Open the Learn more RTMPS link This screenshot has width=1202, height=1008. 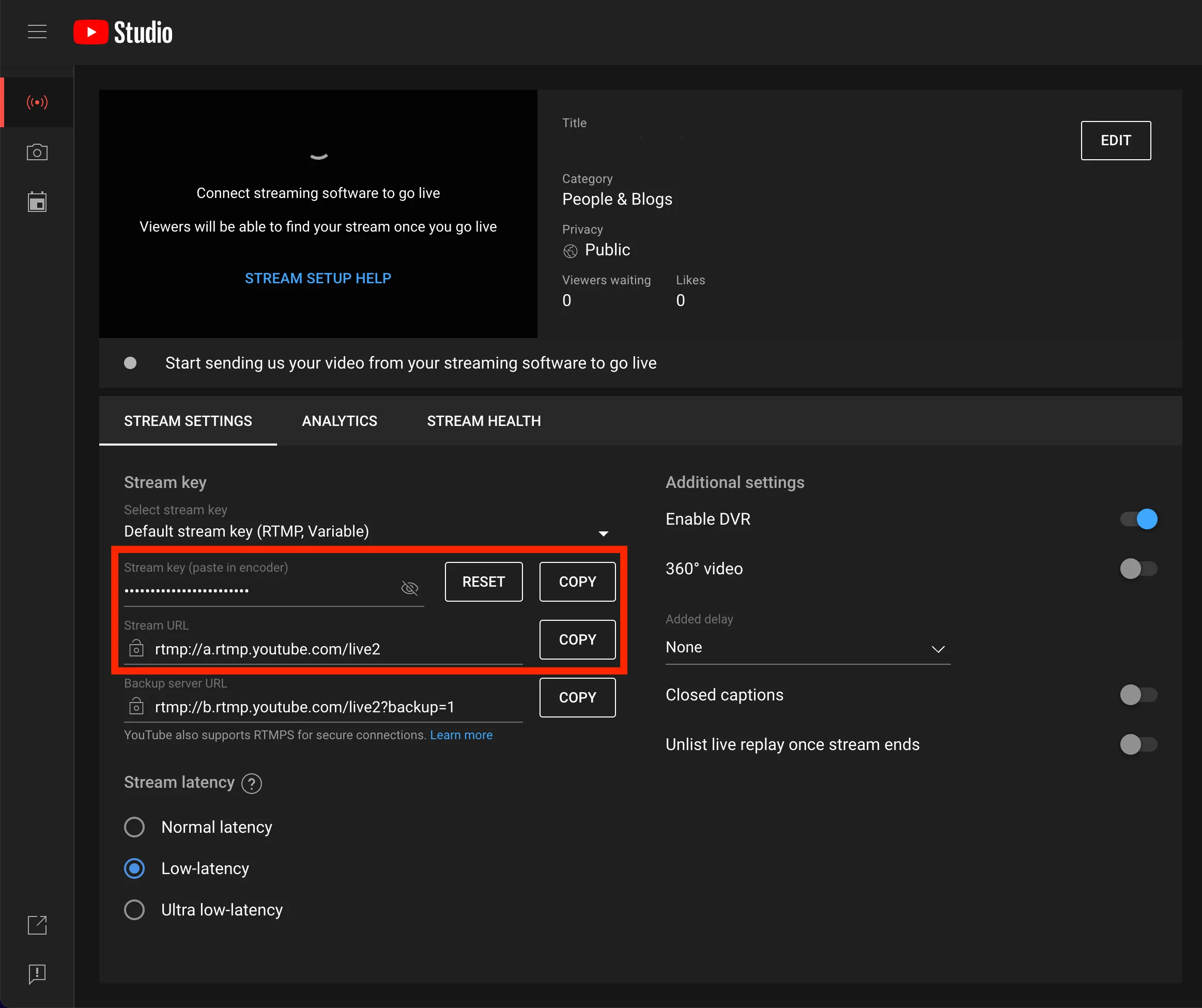point(461,735)
